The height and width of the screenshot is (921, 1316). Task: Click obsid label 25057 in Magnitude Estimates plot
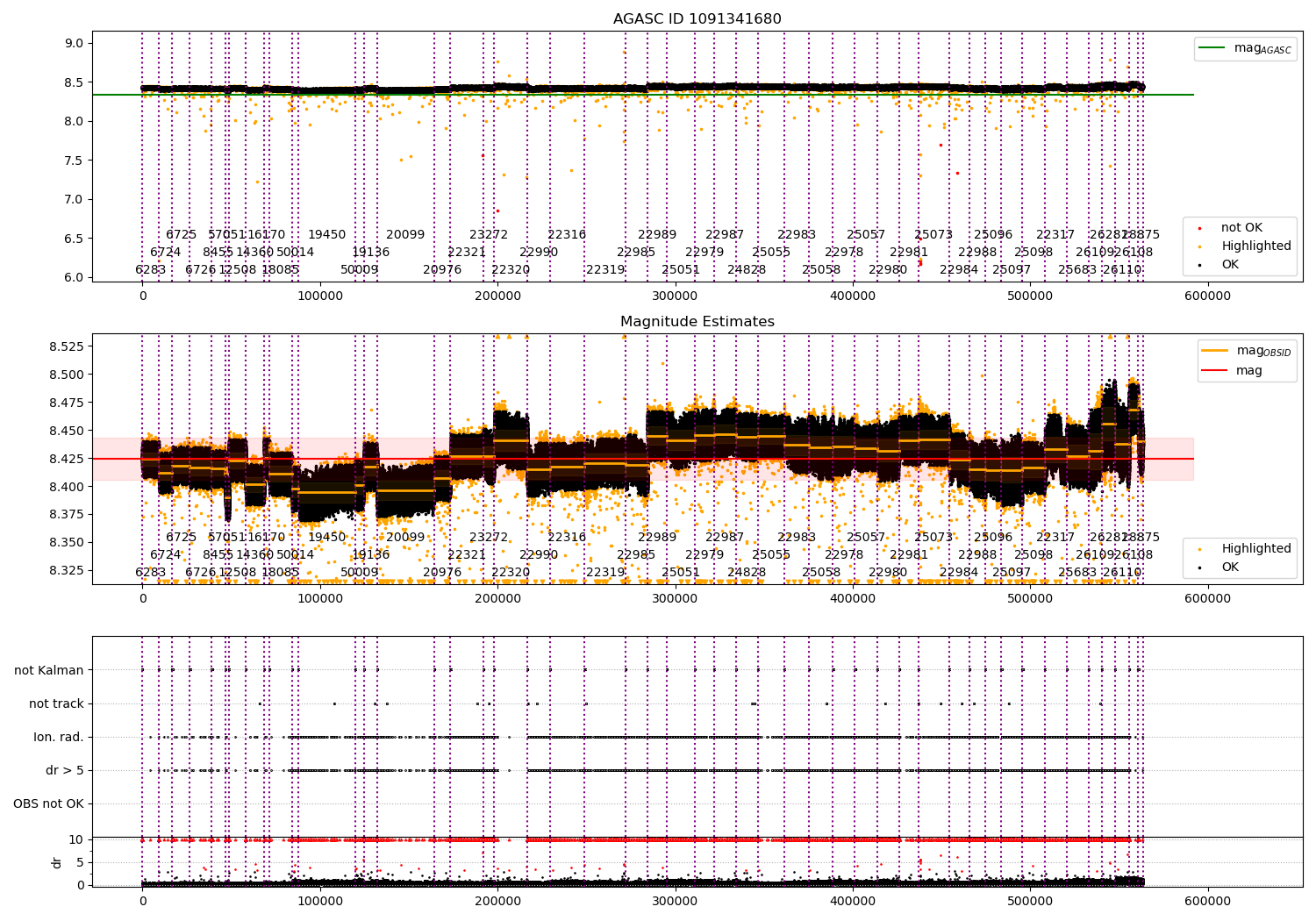pyautogui.click(x=866, y=538)
